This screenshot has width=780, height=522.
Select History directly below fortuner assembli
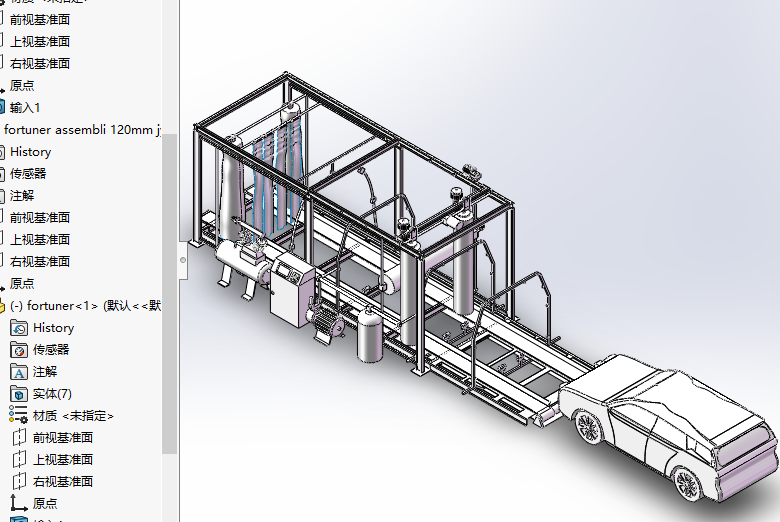point(30,152)
